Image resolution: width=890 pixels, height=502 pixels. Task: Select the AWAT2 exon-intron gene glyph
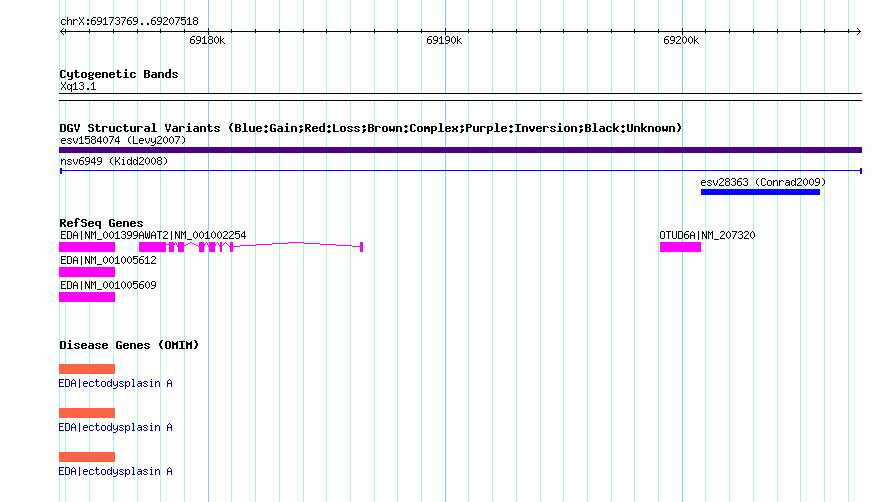pyautogui.click(x=251, y=246)
